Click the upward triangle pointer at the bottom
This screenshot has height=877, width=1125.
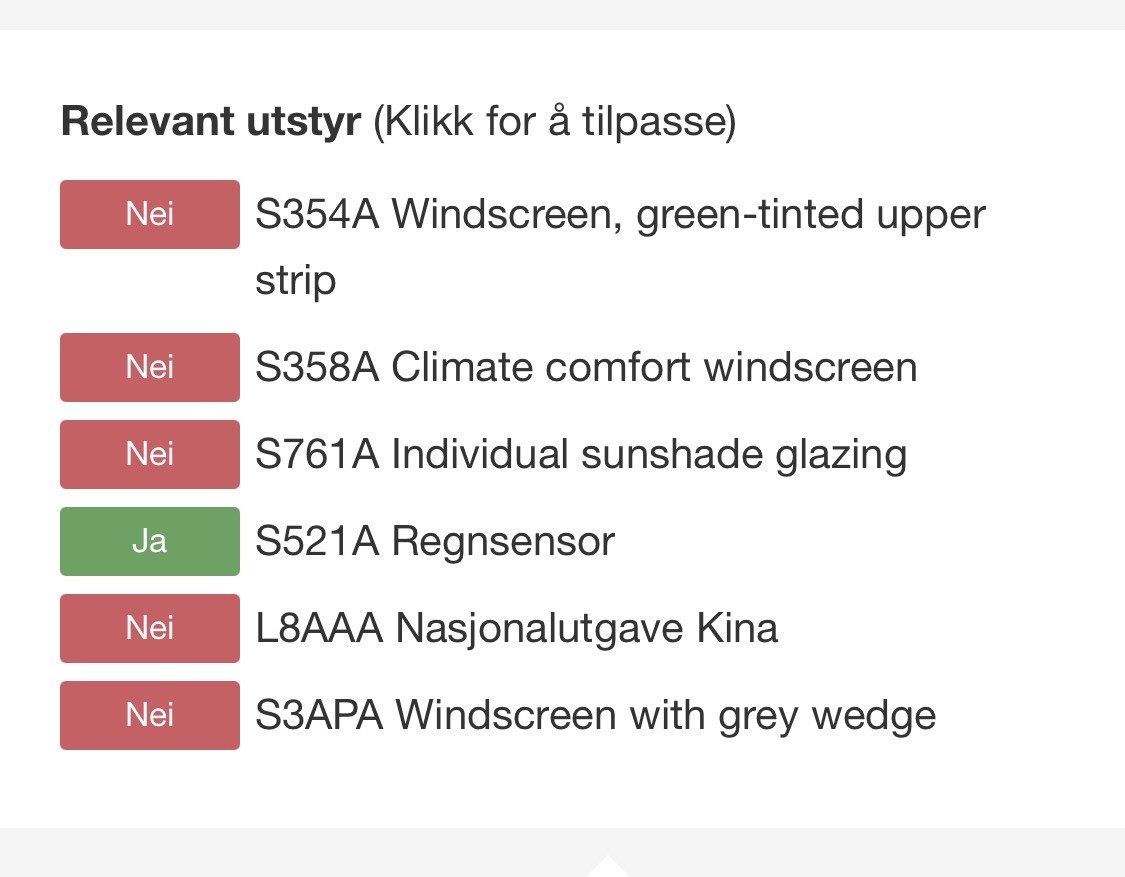[x=605, y=867]
